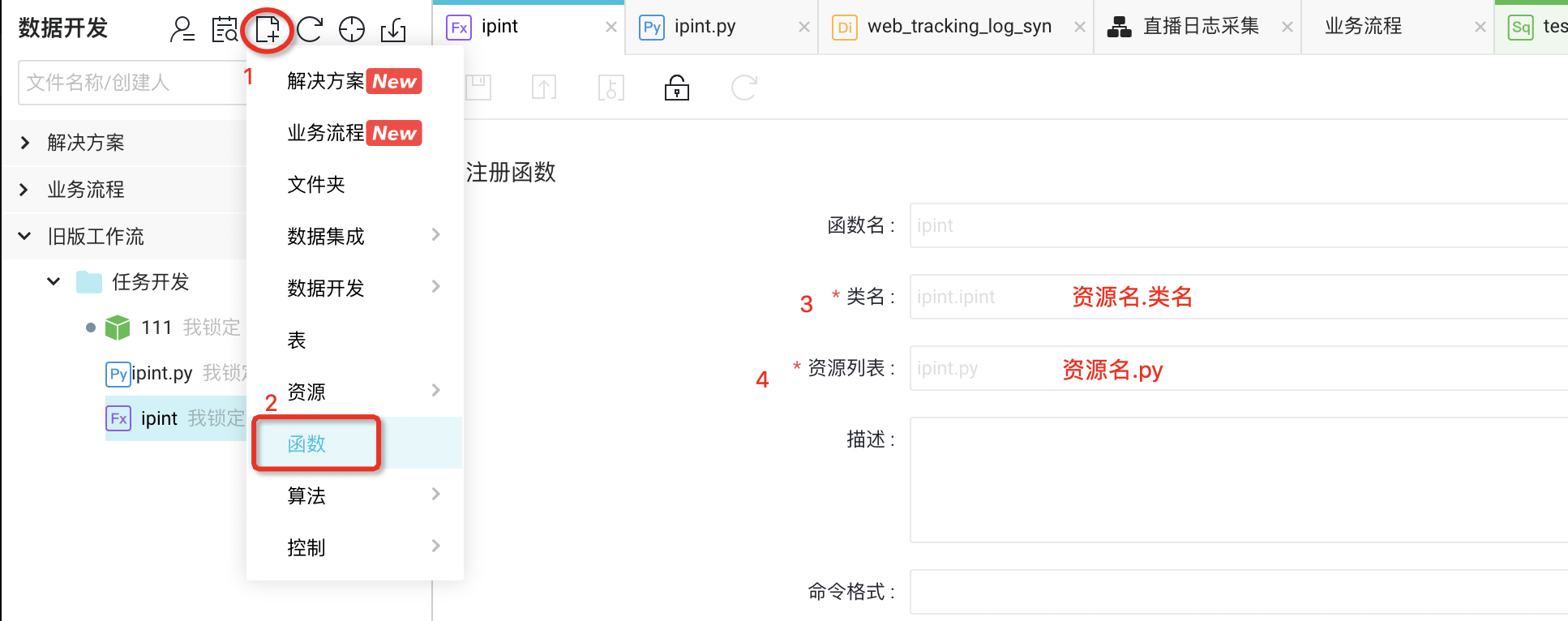Click the 资源列表 input field

click(x=1239, y=368)
